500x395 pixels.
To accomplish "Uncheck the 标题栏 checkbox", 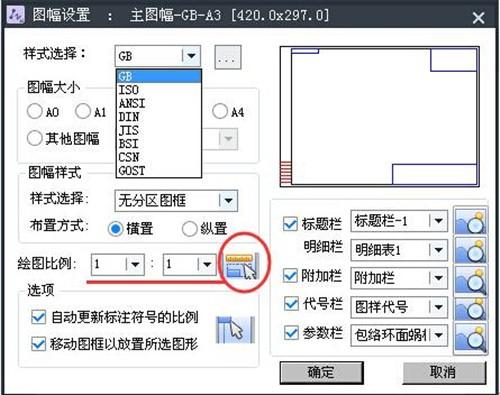I will pos(290,224).
